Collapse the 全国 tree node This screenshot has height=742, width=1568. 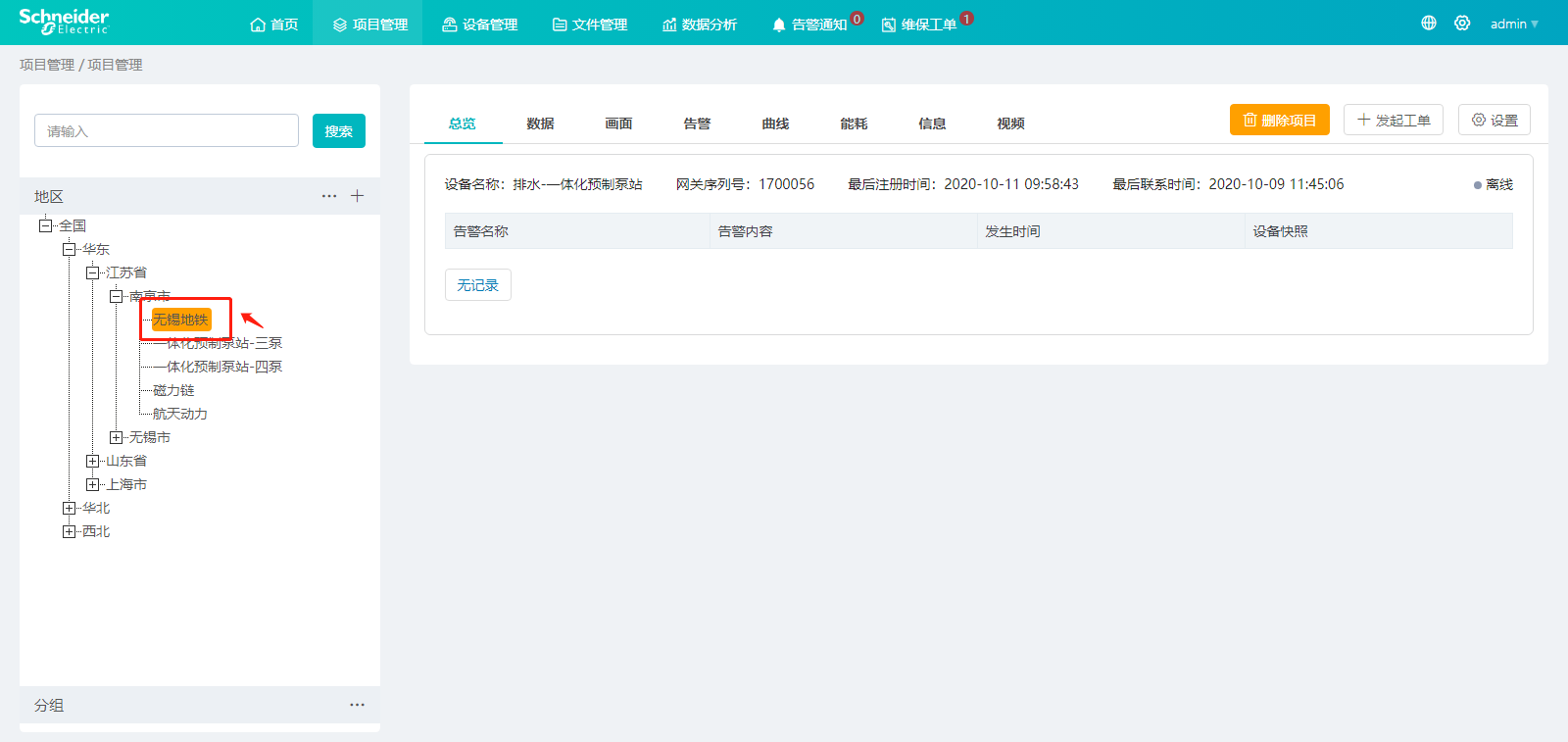[45, 225]
